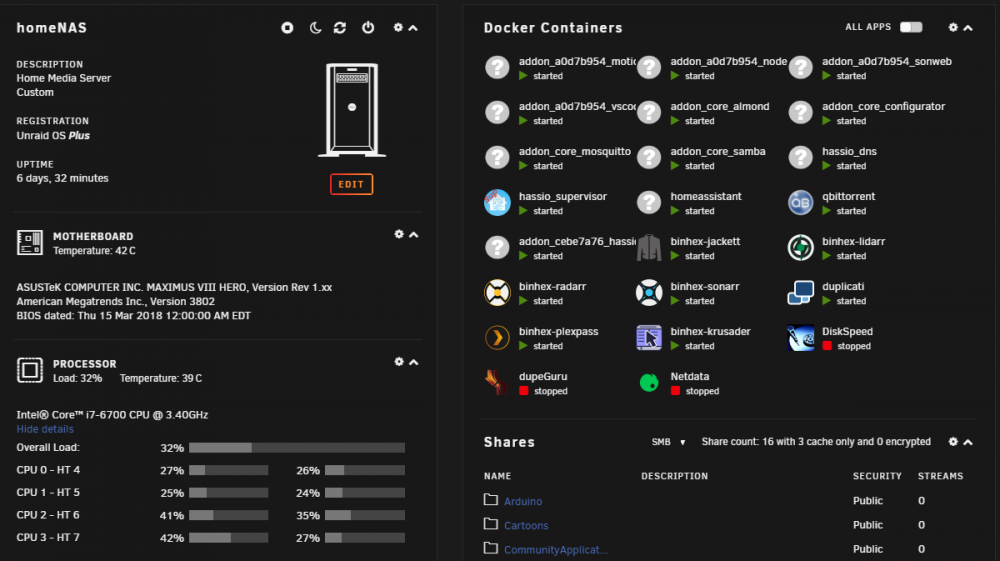Click the NAME column header in Shares
The height and width of the screenshot is (561, 1000).
coord(497,476)
